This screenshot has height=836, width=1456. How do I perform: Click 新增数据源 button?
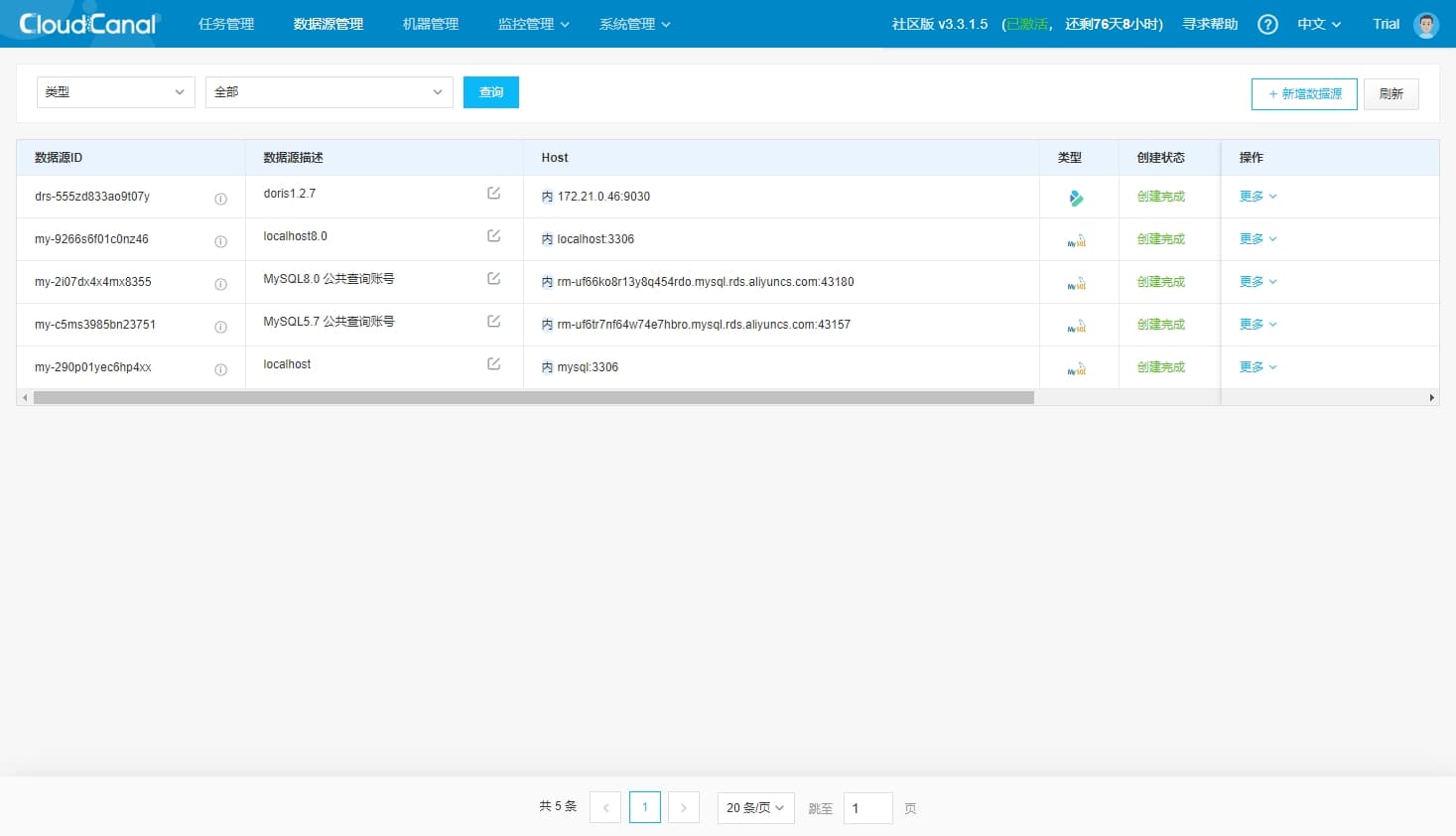point(1304,93)
